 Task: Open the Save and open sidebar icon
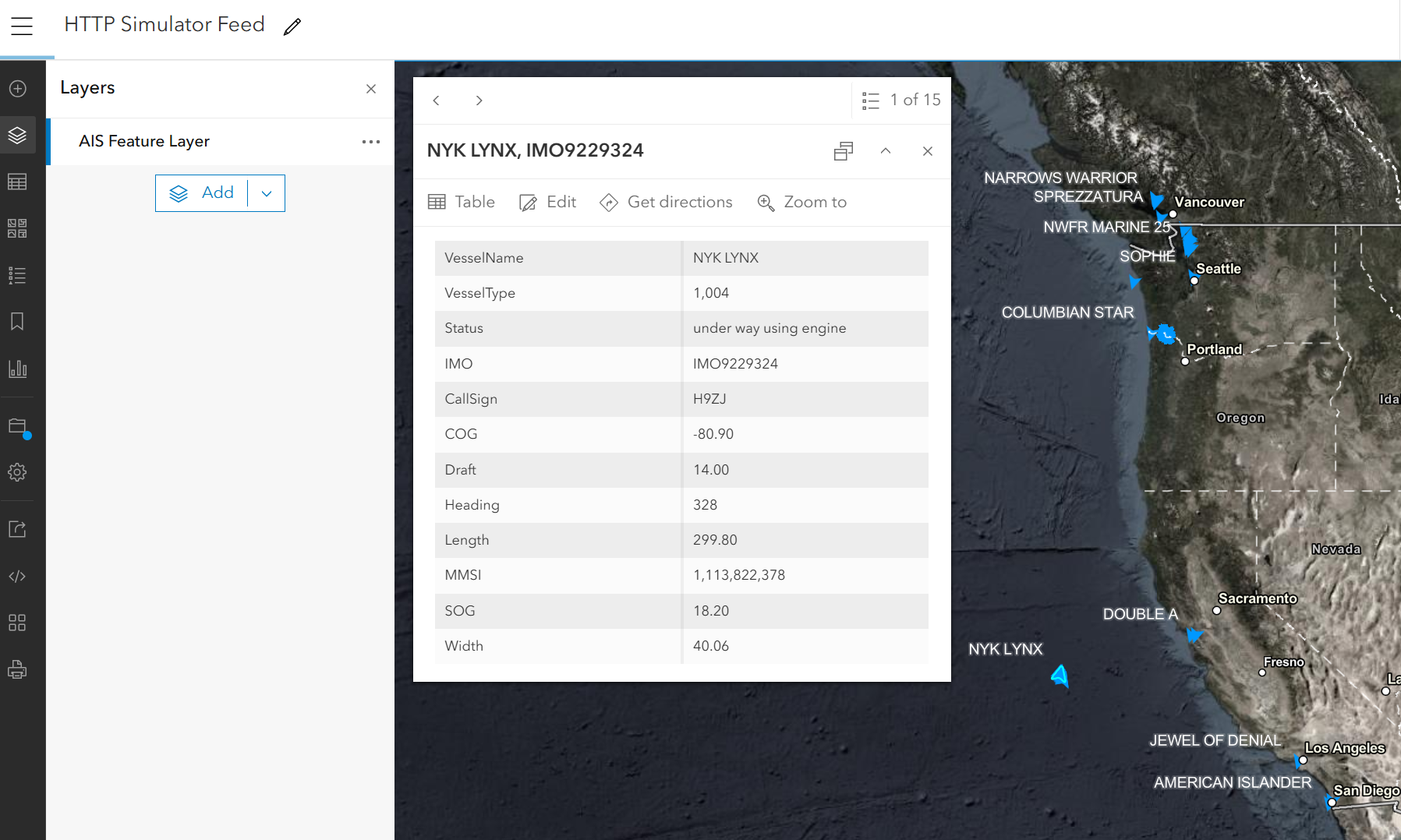coord(19,428)
